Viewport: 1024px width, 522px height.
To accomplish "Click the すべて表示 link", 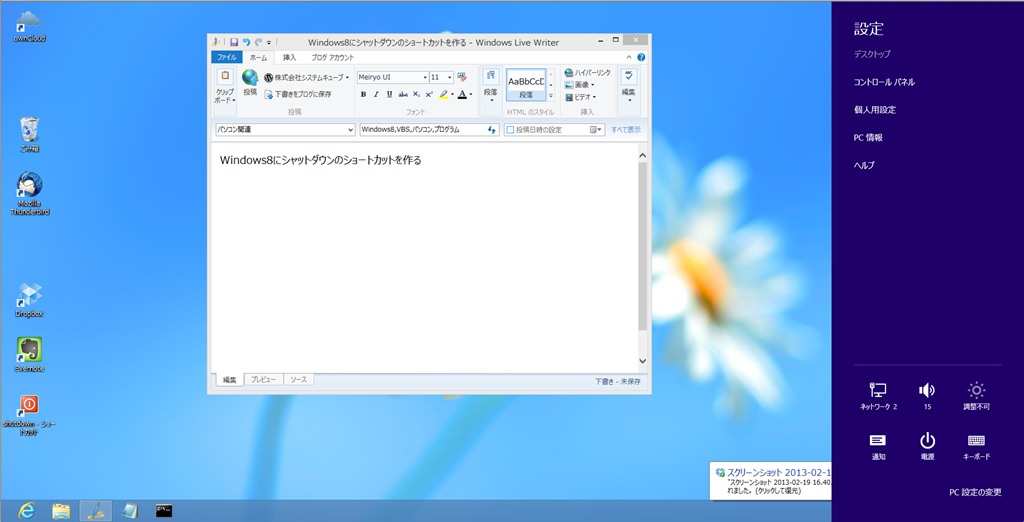I will (626, 130).
